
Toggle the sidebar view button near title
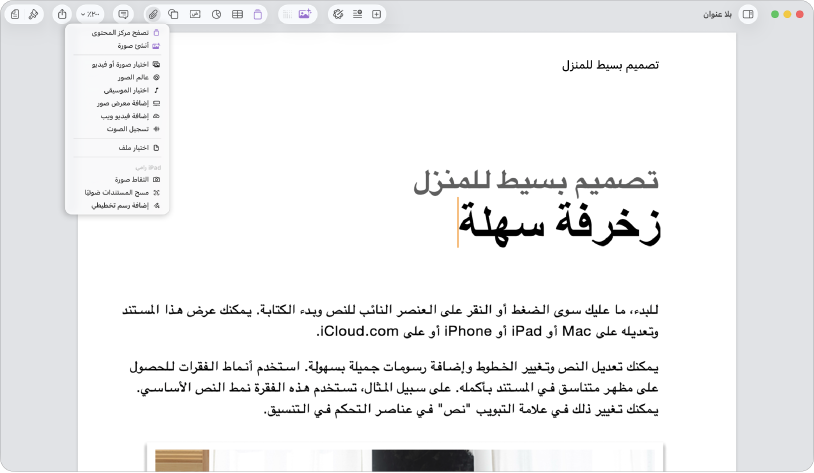click(x=748, y=15)
